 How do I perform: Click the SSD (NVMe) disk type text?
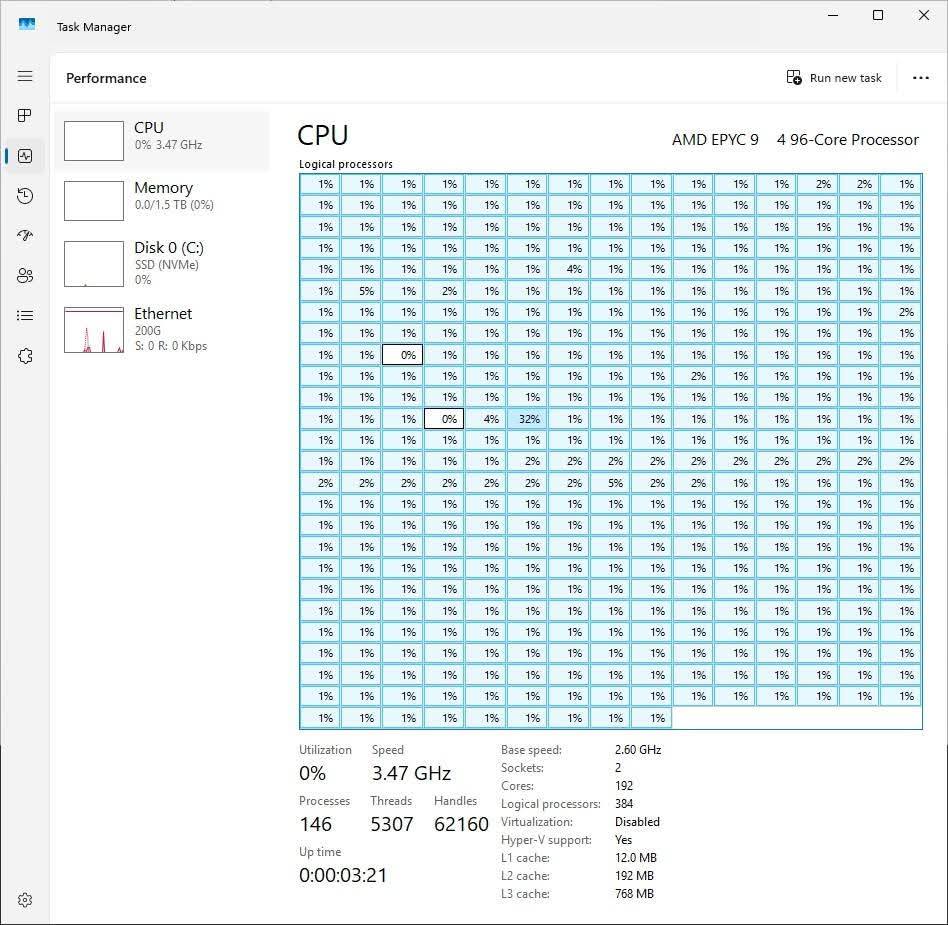(166, 265)
